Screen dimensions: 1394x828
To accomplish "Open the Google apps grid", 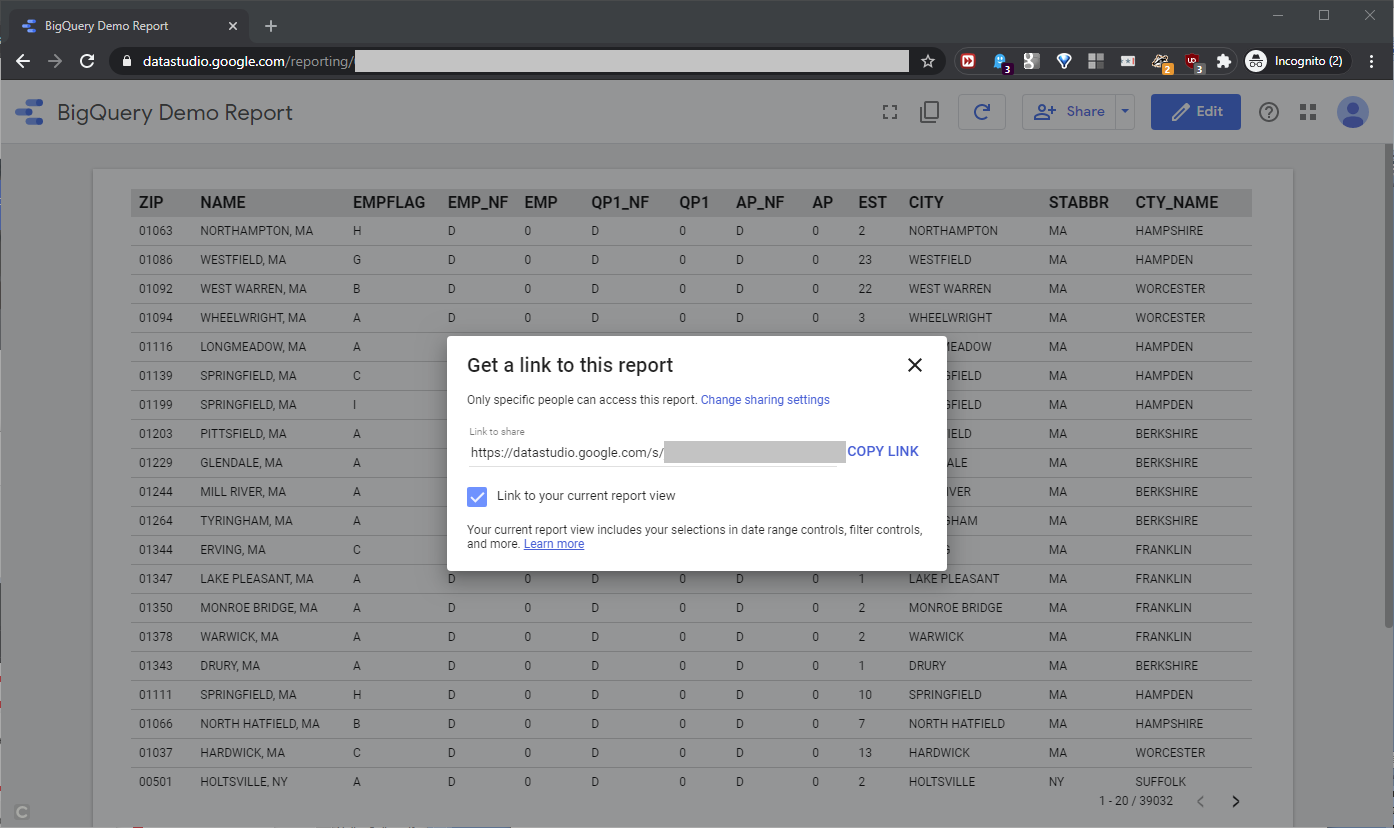I will tap(1308, 112).
